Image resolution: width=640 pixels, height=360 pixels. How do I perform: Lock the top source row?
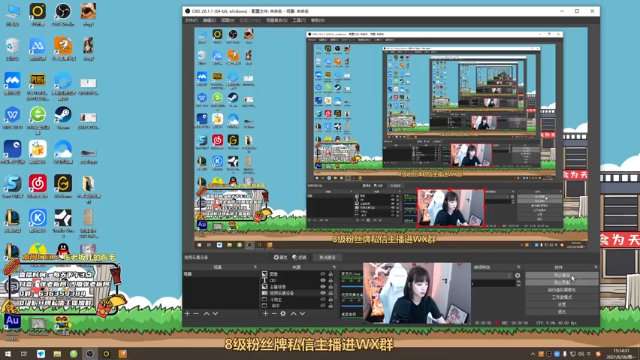tap(331, 274)
